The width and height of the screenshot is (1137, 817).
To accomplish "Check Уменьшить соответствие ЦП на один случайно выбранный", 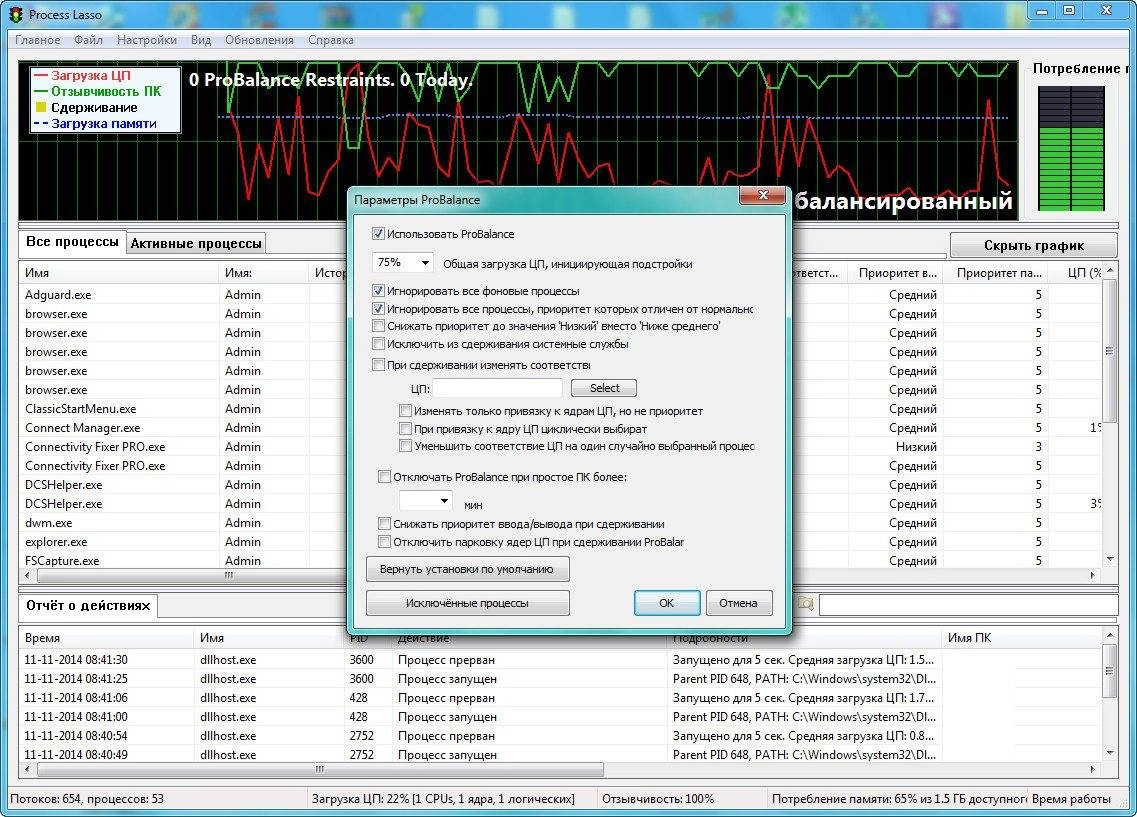I will (405, 446).
